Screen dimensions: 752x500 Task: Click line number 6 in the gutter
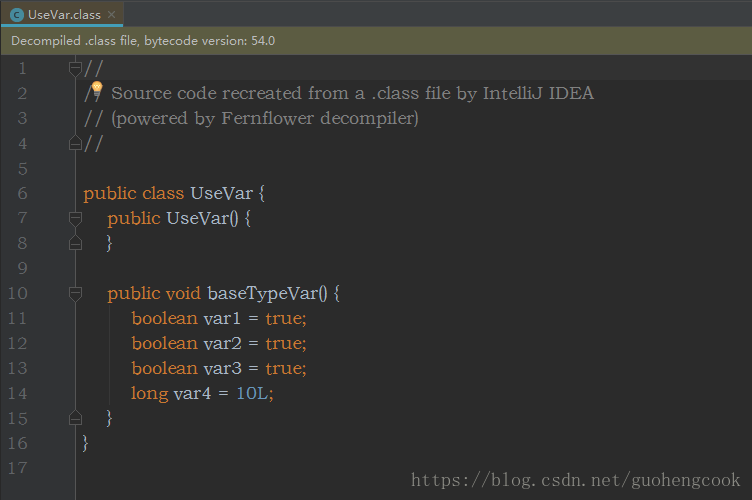click(23, 193)
